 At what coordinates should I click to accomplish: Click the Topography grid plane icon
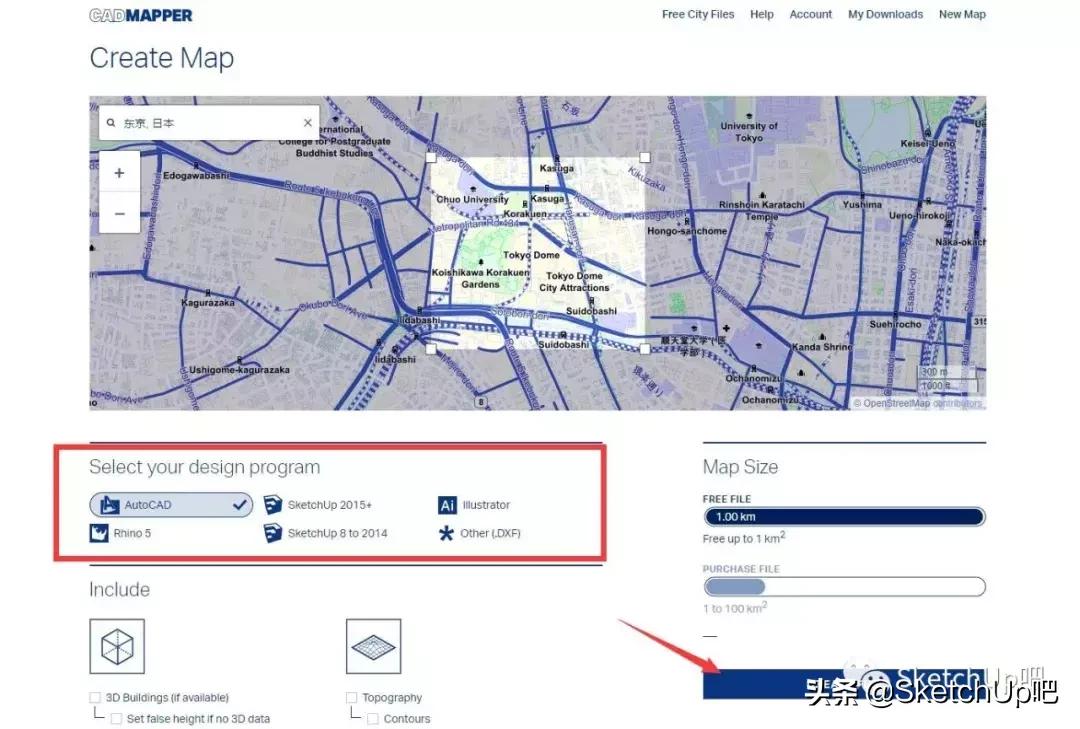[372, 645]
